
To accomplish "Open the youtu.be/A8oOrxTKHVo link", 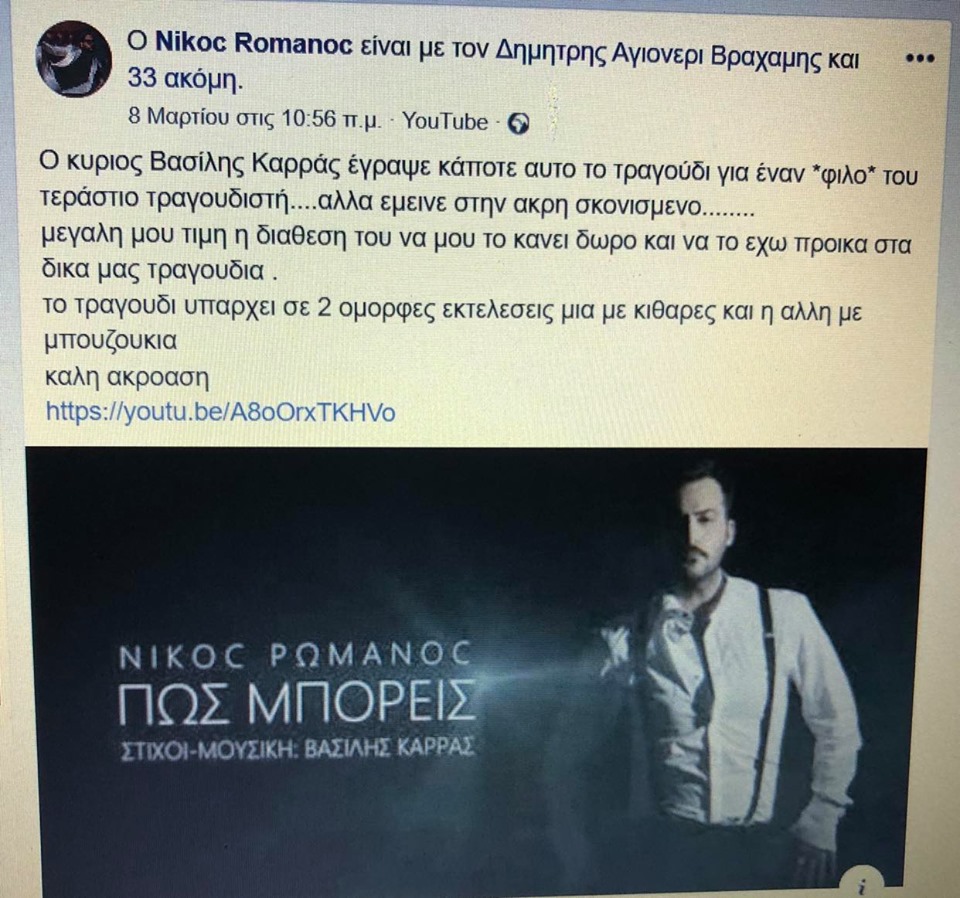I will click(x=220, y=411).
